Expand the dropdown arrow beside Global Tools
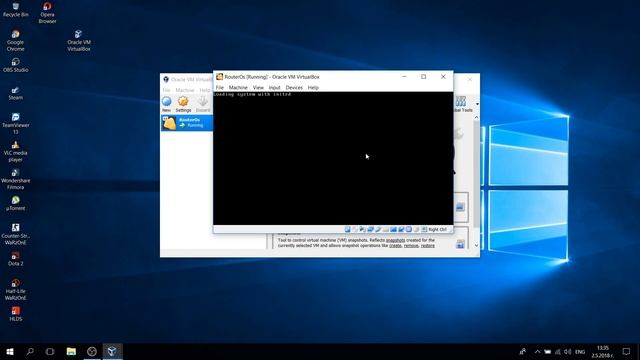The width and height of the screenshot is (640, 360). click(x=477, y=104)
